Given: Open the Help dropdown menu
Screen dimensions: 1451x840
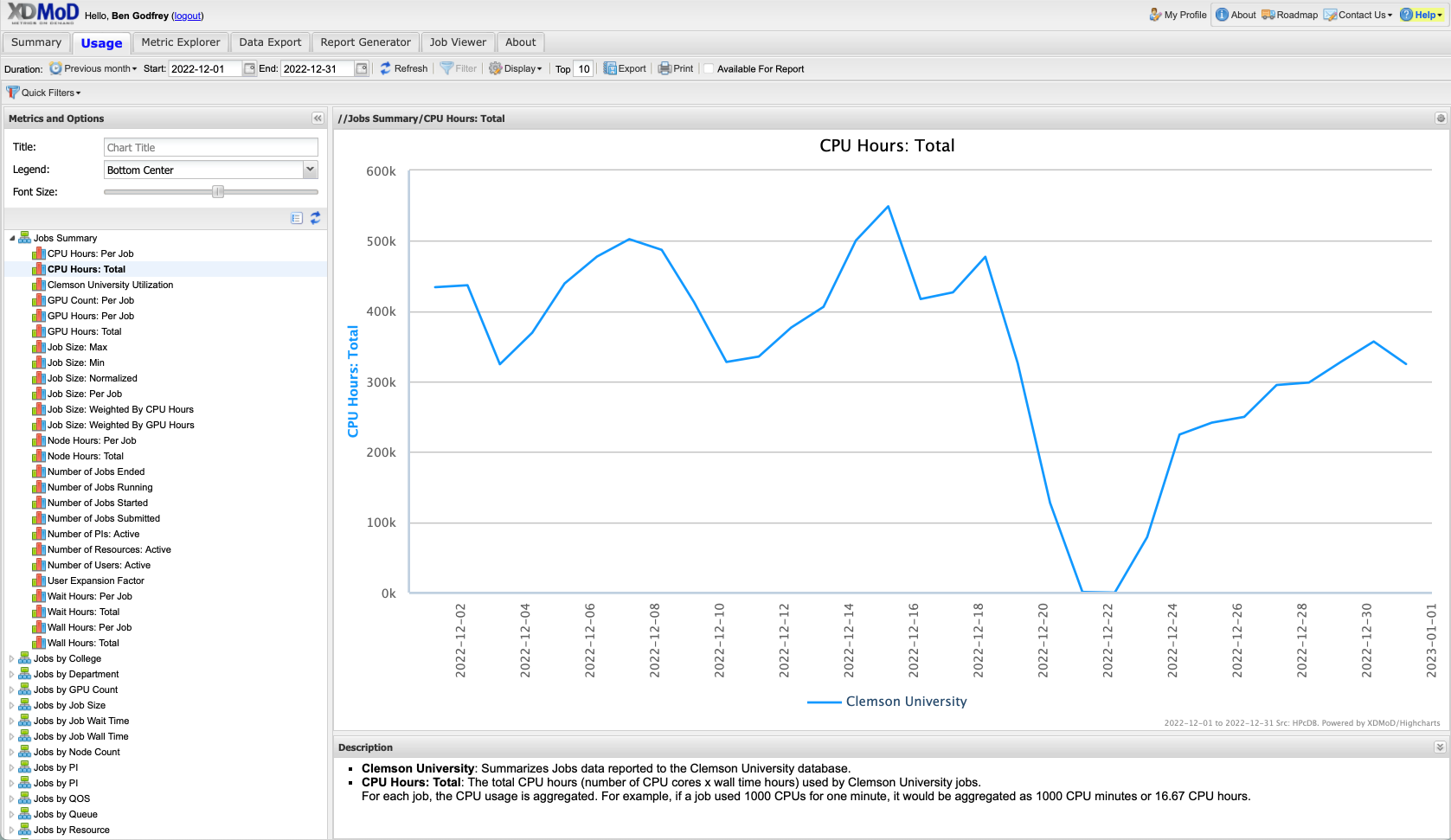Looking at the screenshot, I should (1422, 15).
